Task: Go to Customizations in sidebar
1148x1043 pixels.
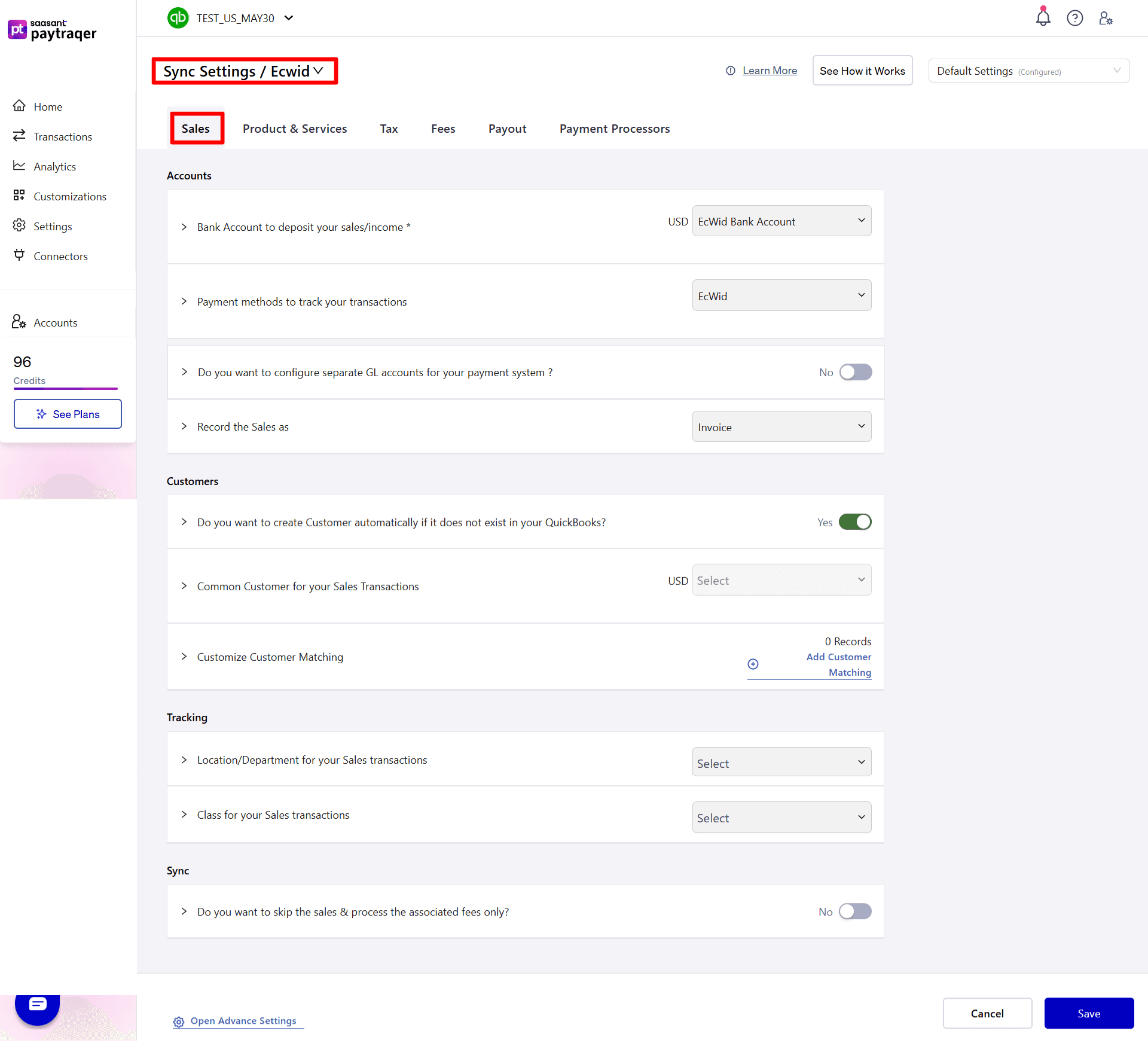Action: click(x=69, y=196)
